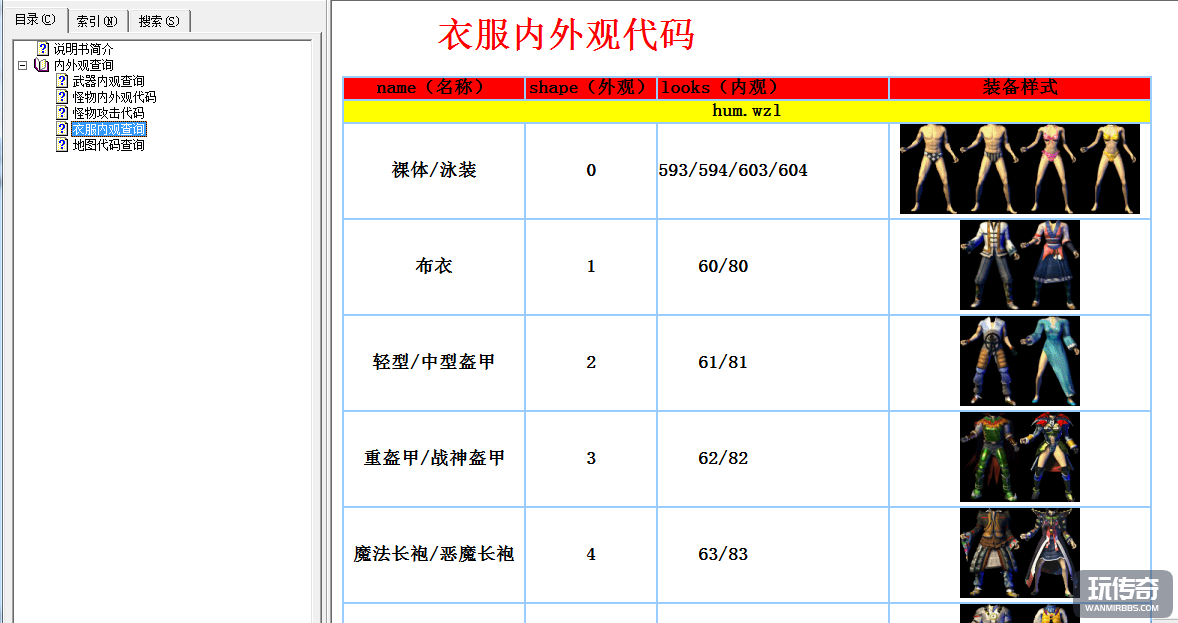Click the looks（内观）column header
This screenshot has height=623, width=1178.
(x=772, y=88)
